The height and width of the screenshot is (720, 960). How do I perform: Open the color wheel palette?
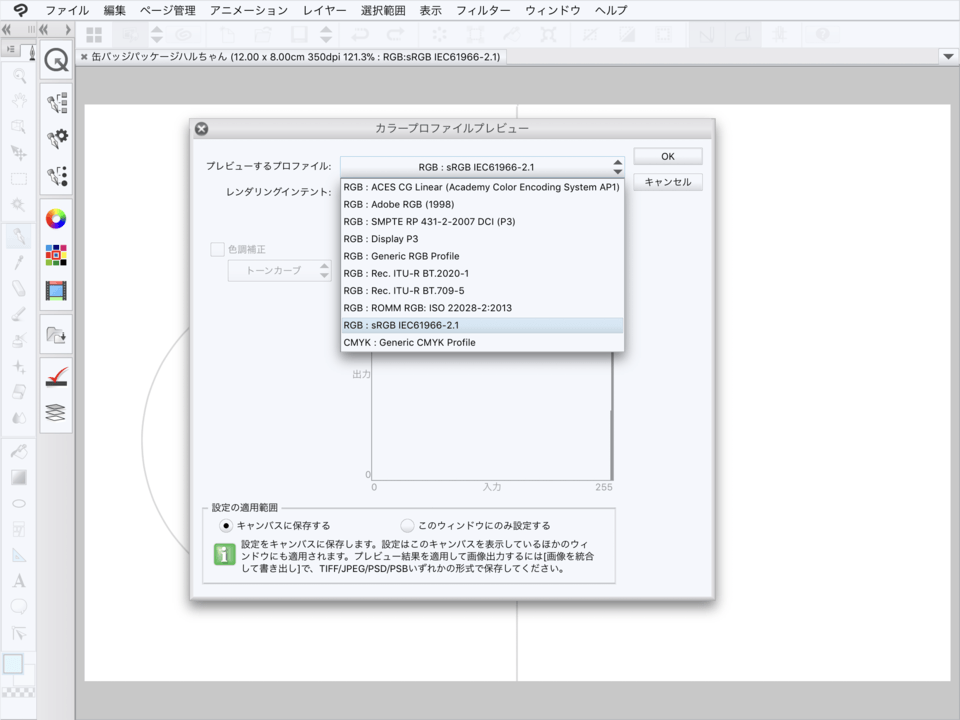coord(56,219)
